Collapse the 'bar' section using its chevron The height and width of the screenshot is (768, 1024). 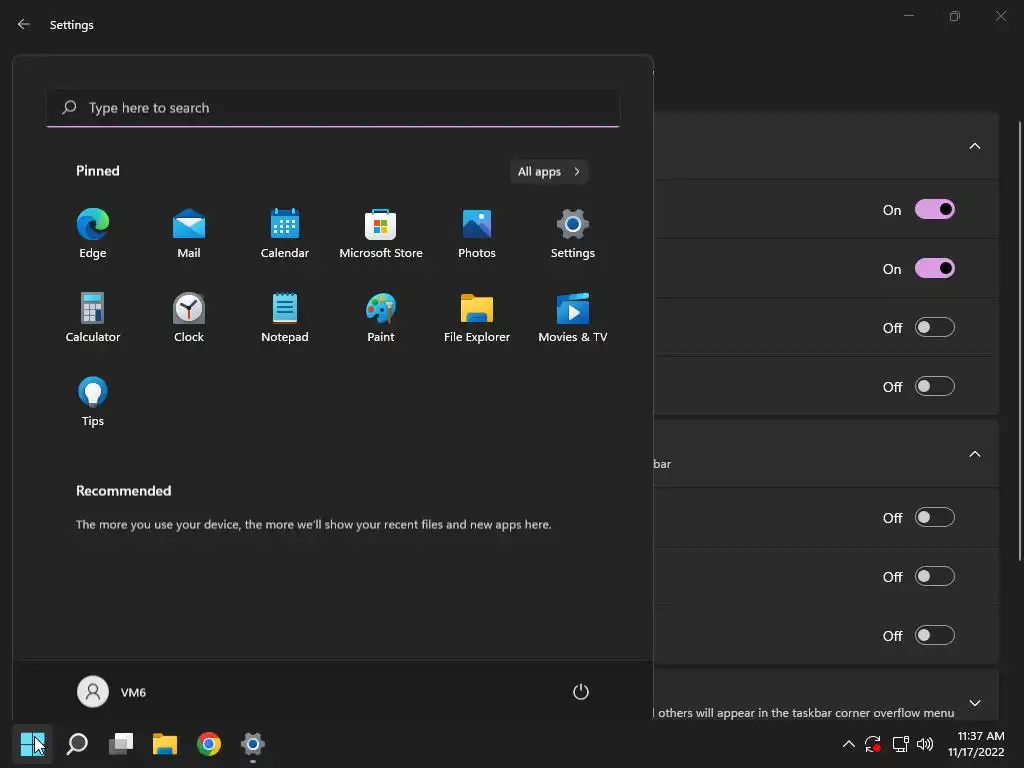974,454
